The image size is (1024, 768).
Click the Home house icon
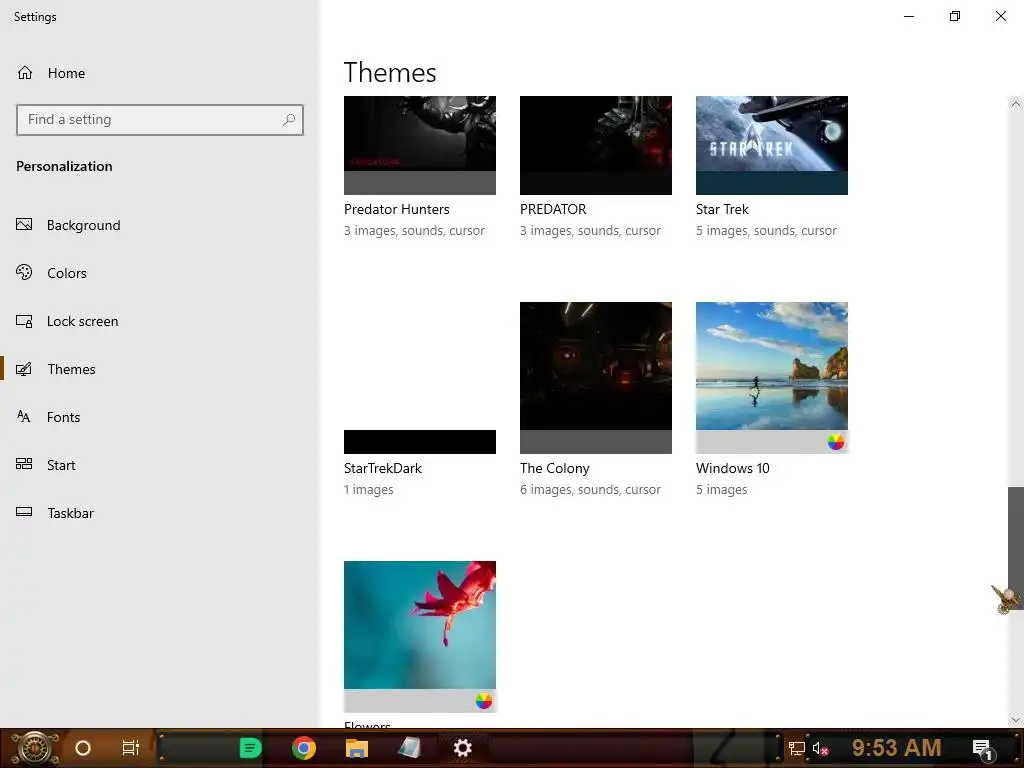pyautogui.click(x=25, y=72)
